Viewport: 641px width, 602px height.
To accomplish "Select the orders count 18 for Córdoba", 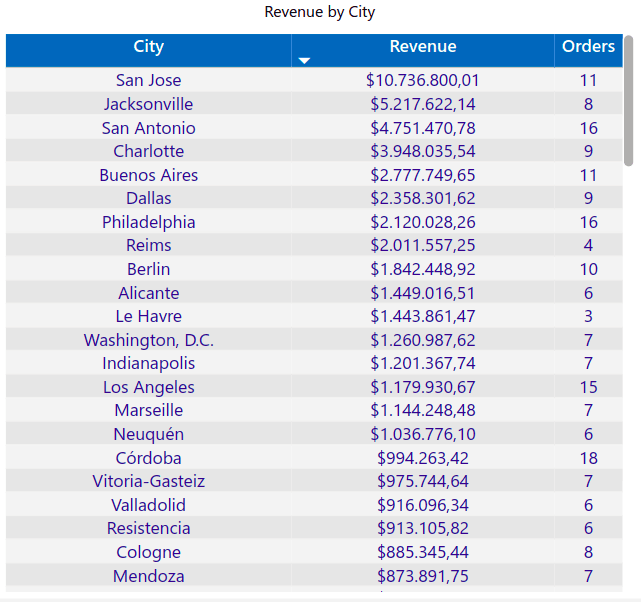I will (588, 458).
